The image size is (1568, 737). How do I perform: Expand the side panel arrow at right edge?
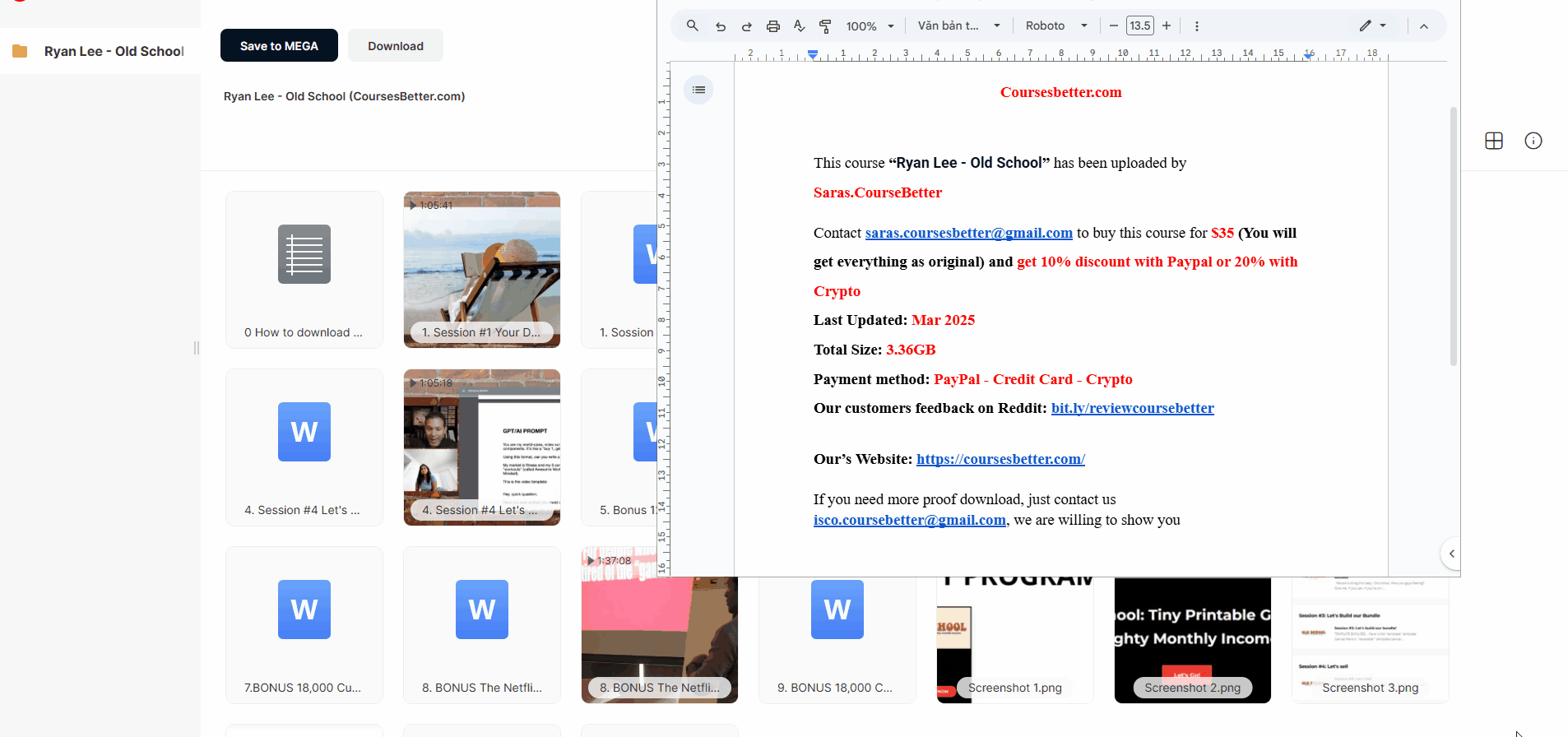1452,554
